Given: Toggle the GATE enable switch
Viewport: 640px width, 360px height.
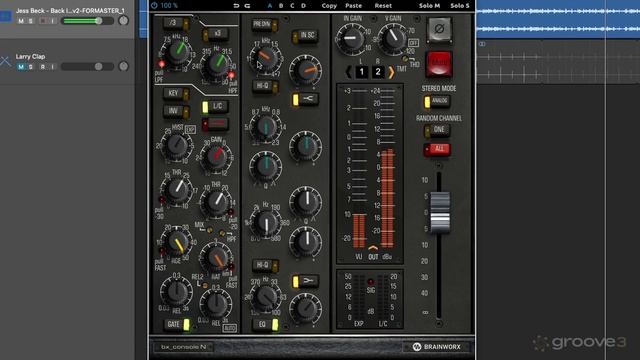Looking at the screenshot, I should click(x=177, y=324).
